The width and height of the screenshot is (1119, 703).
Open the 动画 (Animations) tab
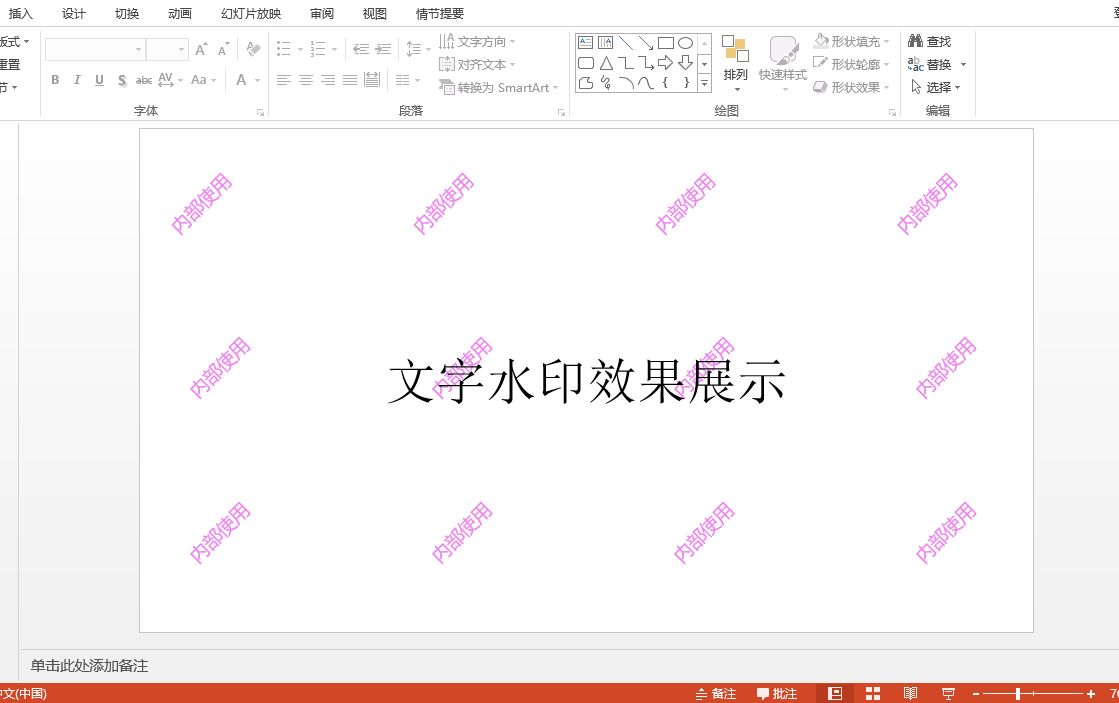point(180,14)
